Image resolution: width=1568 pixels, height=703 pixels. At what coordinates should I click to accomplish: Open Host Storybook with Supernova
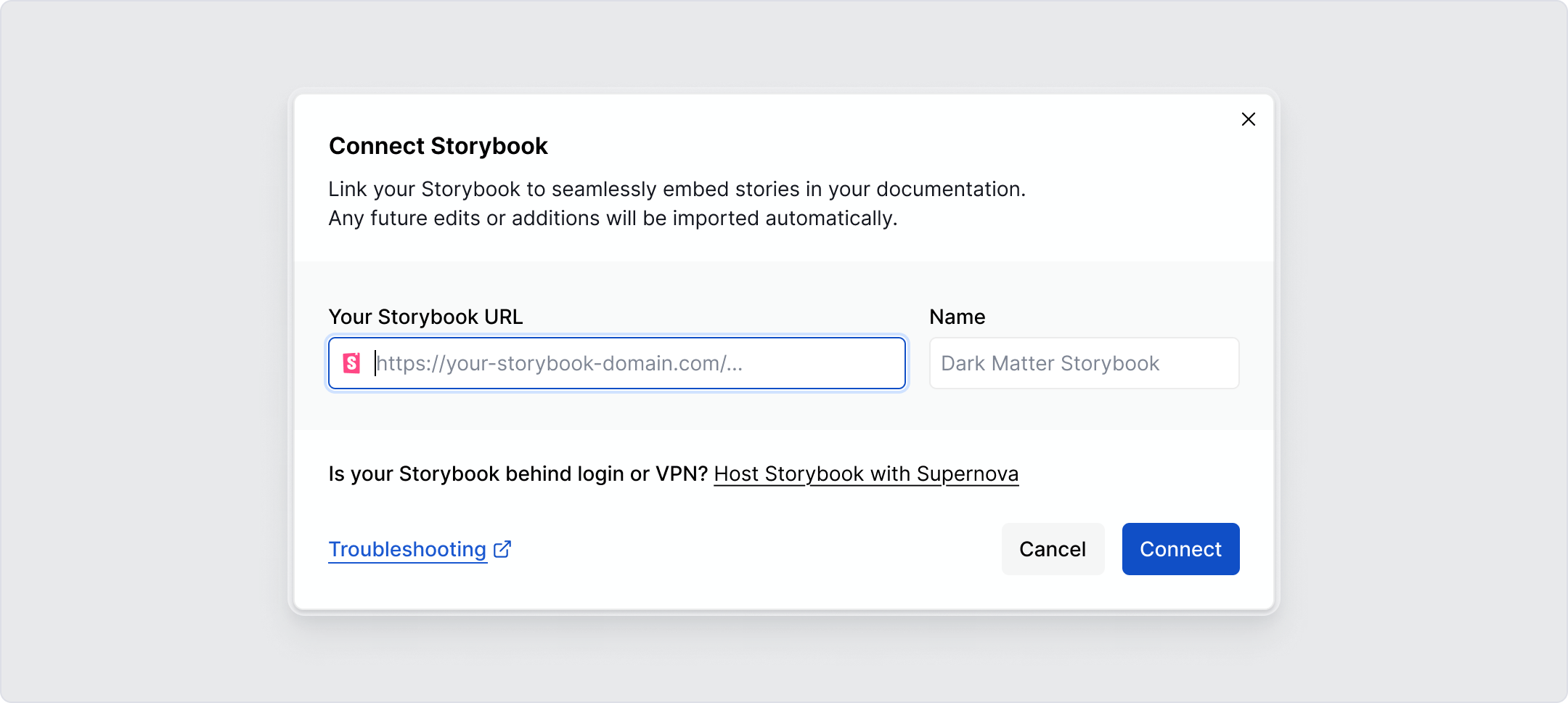pyautogui.click(x=867, y=474)
